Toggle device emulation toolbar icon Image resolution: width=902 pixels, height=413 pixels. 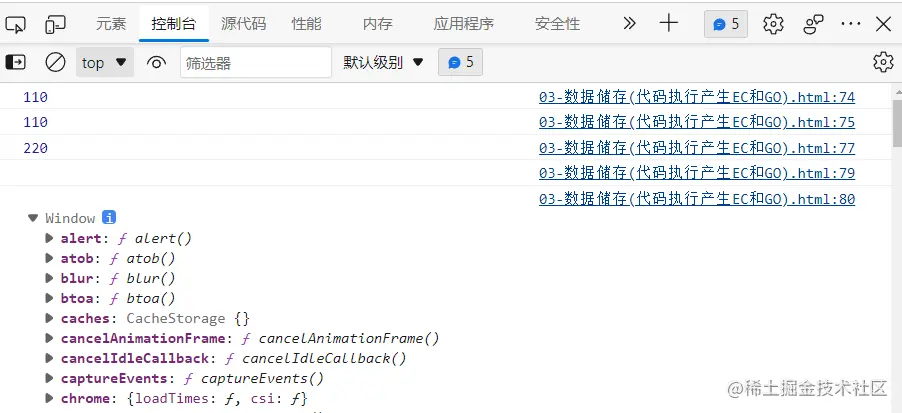56,23
